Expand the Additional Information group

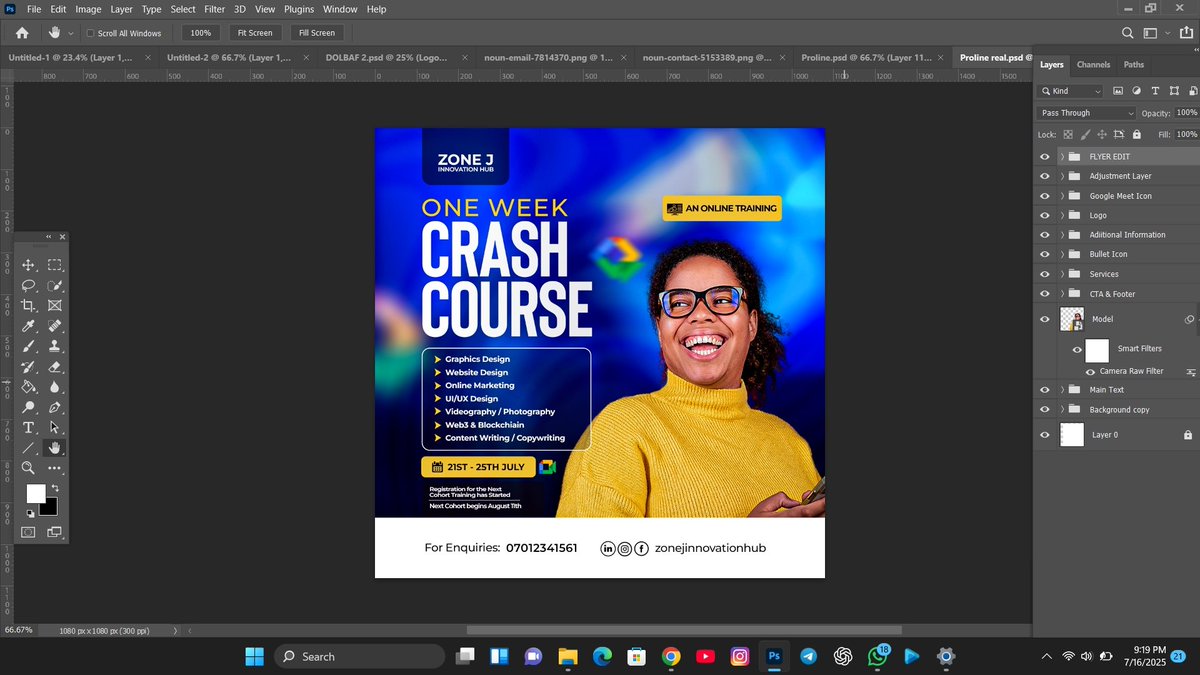(1063, 235)
